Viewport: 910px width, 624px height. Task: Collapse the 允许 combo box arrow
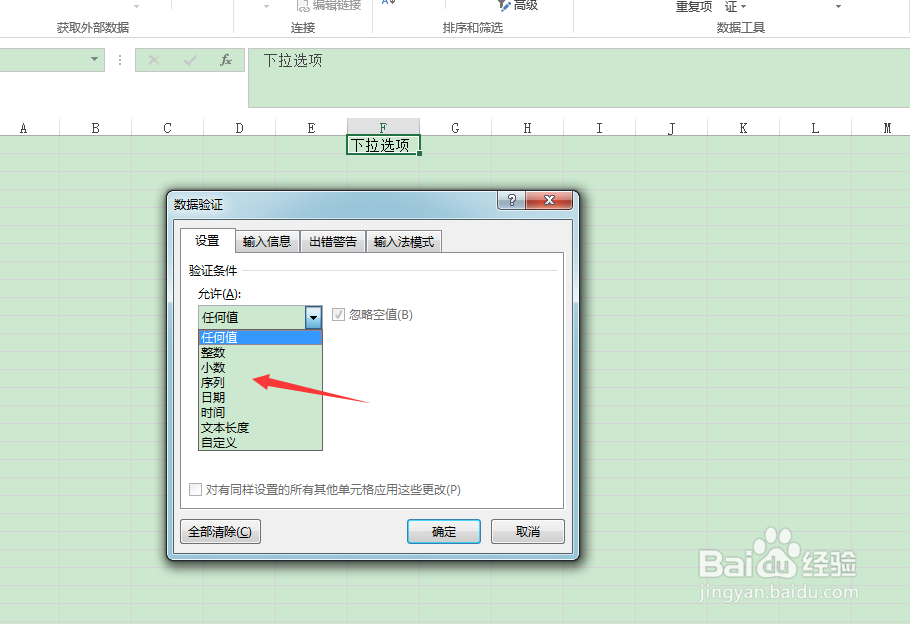(313, 318)
